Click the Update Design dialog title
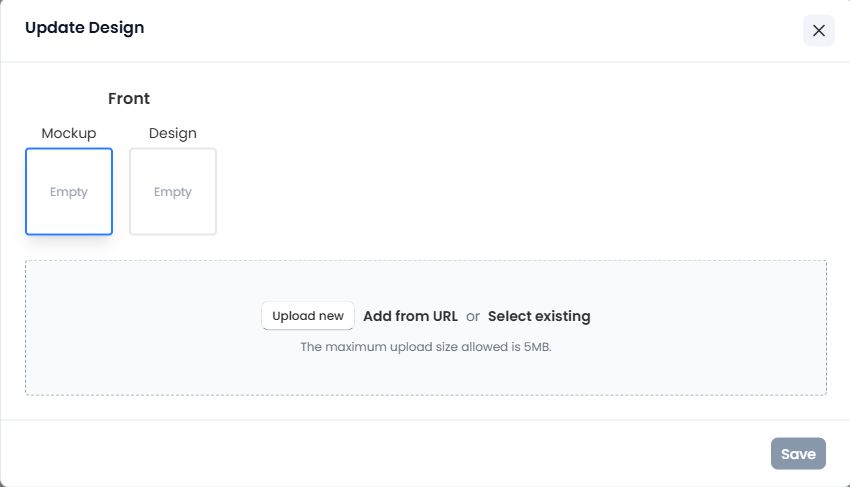This screenshot has height=487, width=850. point(84,28)
